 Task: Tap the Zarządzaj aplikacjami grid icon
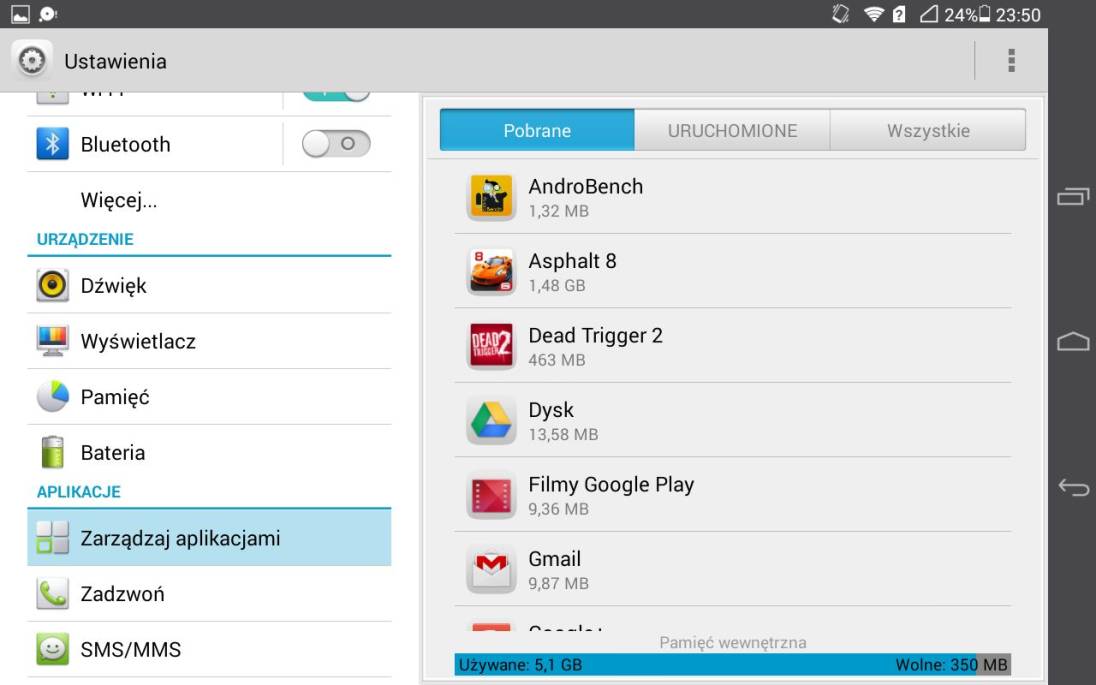[52, 538]
